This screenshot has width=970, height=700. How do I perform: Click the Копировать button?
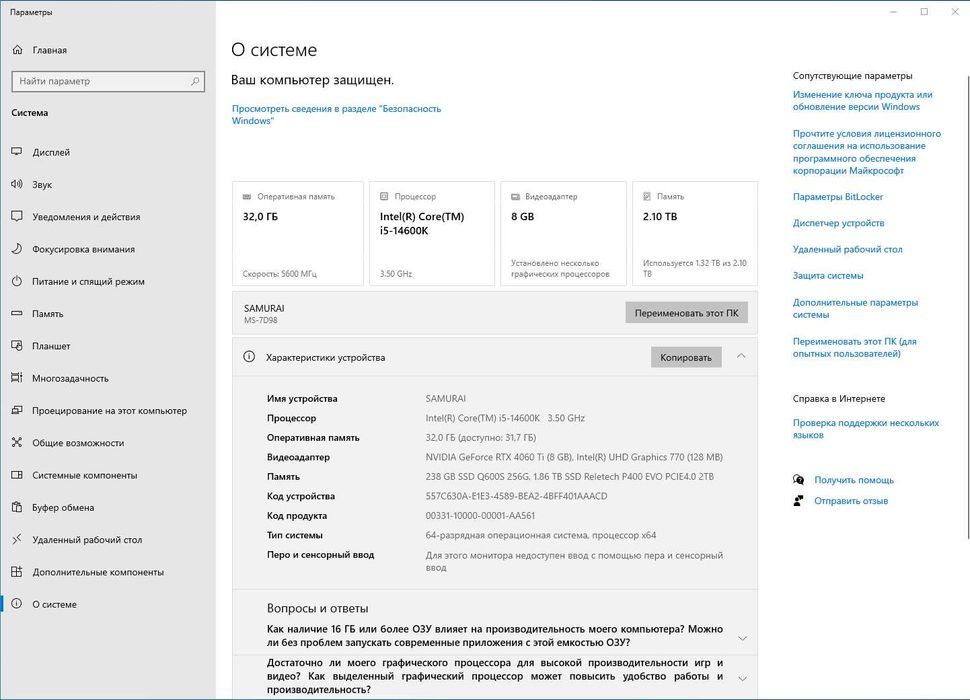pyautogui.click(x=686, y=357)
